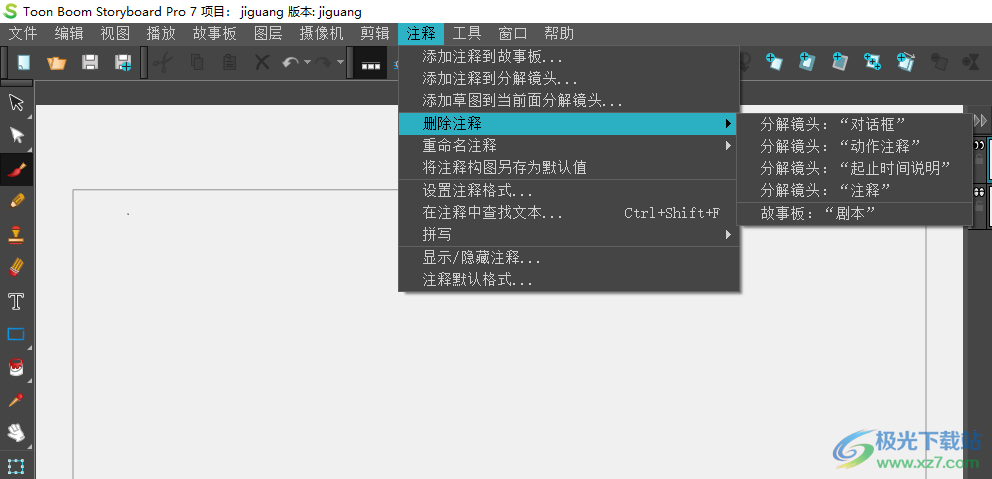992x479 pixels.
Task: Click the second new panel icon, dark-backed
Action: tap(807, 61)
